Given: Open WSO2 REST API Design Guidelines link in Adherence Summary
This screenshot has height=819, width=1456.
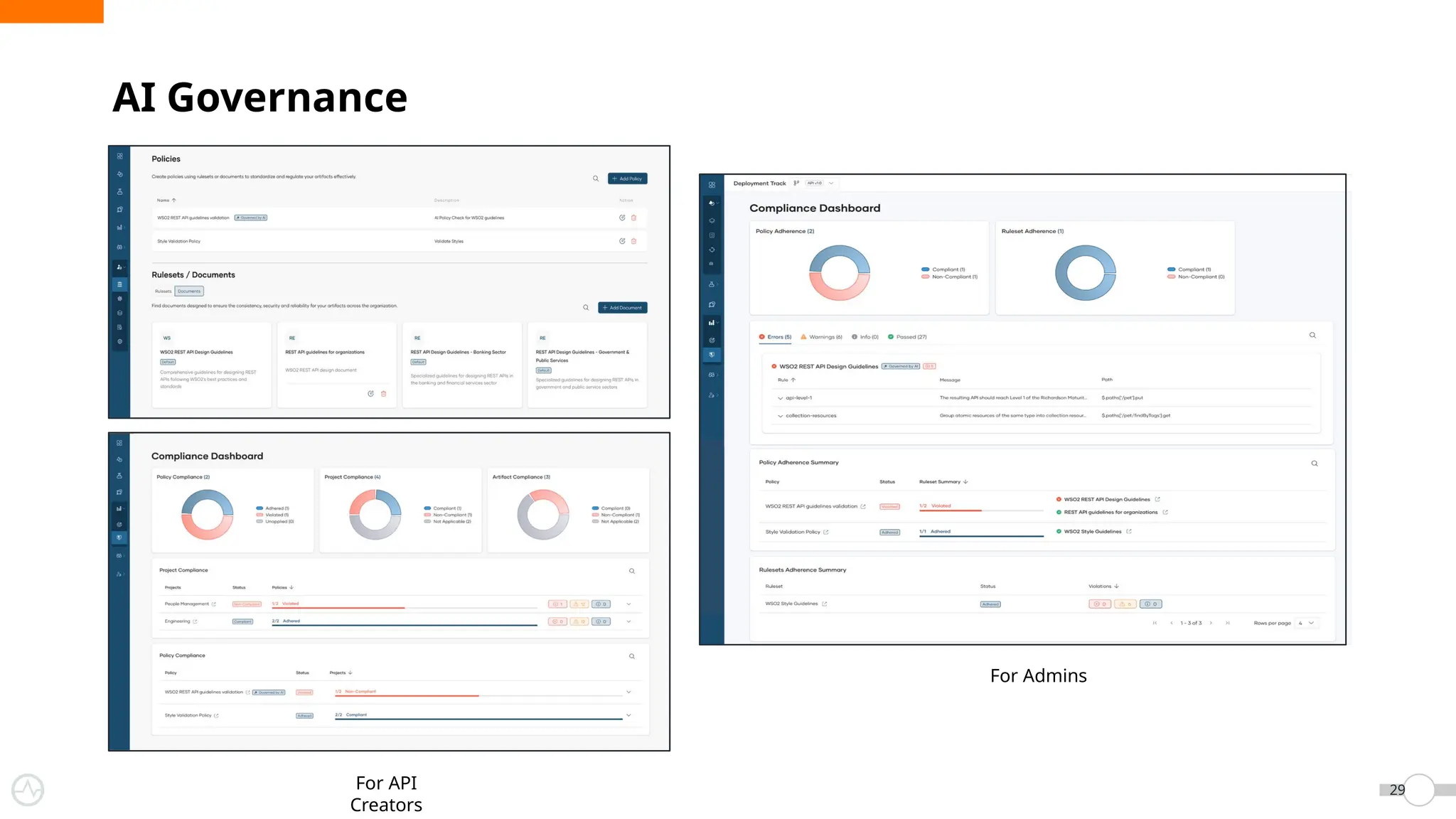Looking at the screenshot, I should pyautogui.click(x=1157, y=499).
